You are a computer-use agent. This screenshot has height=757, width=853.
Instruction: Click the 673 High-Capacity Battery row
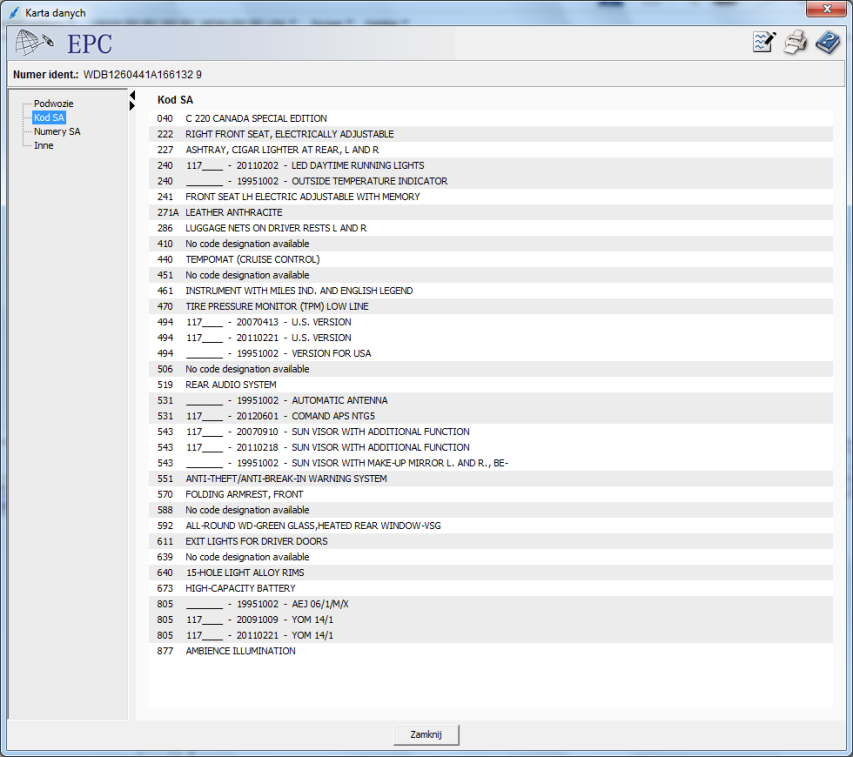pos(240,589)
